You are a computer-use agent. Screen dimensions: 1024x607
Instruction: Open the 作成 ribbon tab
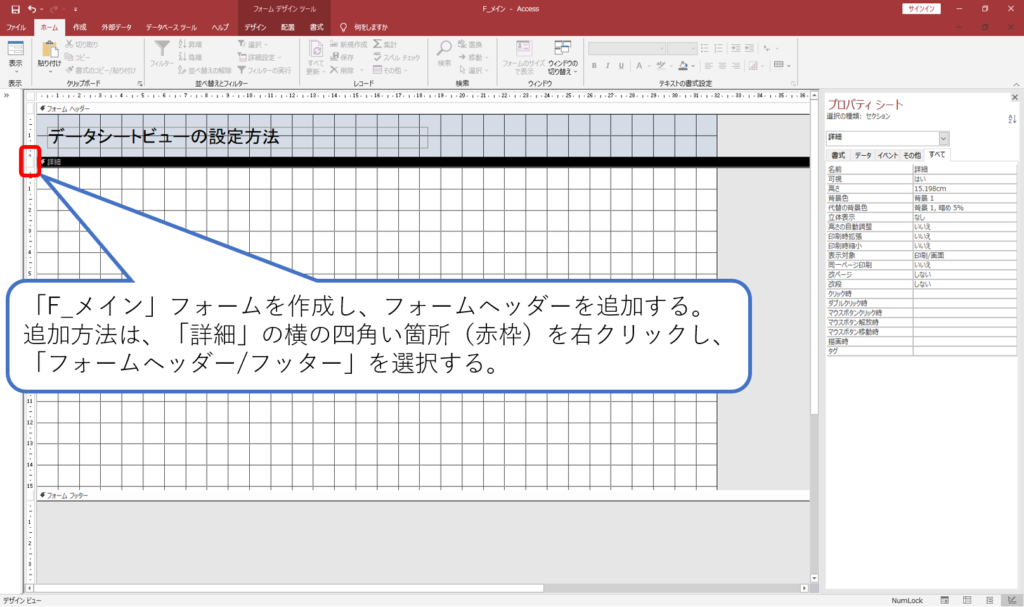pos(80,27)
